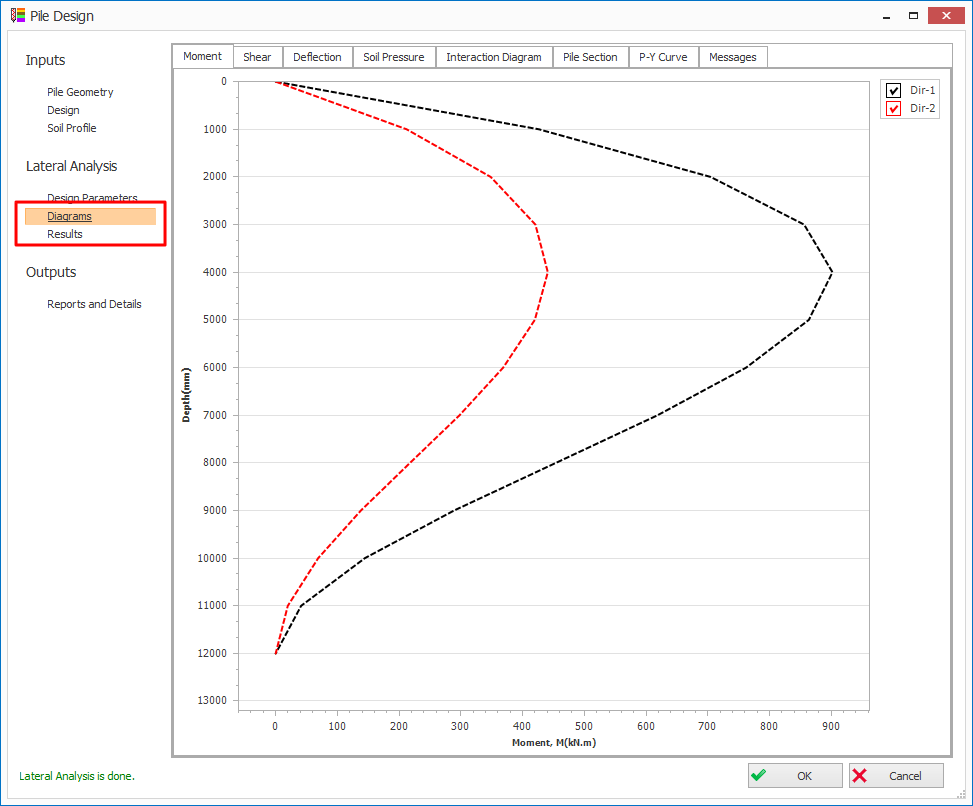Open the Messages tab
Viewport: 973px width, 806px height.
pyautogui.click(x=732, y=57)
